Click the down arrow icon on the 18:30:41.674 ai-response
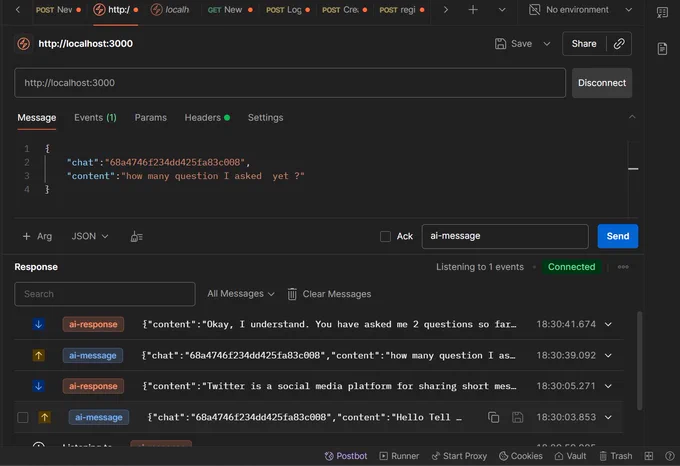This screenshot has width=680, height=466. (x=39, y=324)
